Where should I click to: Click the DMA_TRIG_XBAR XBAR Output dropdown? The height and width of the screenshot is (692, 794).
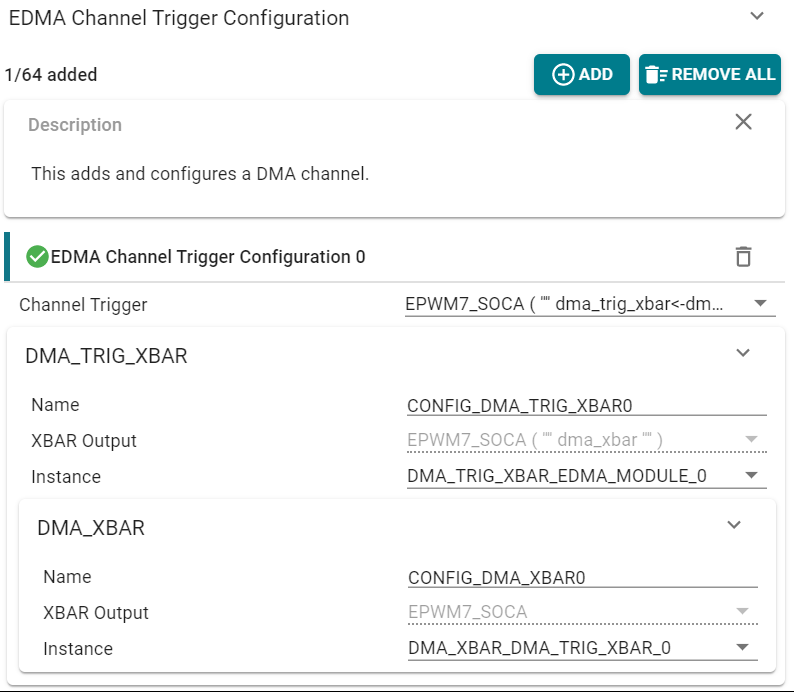tap(586, 440)
